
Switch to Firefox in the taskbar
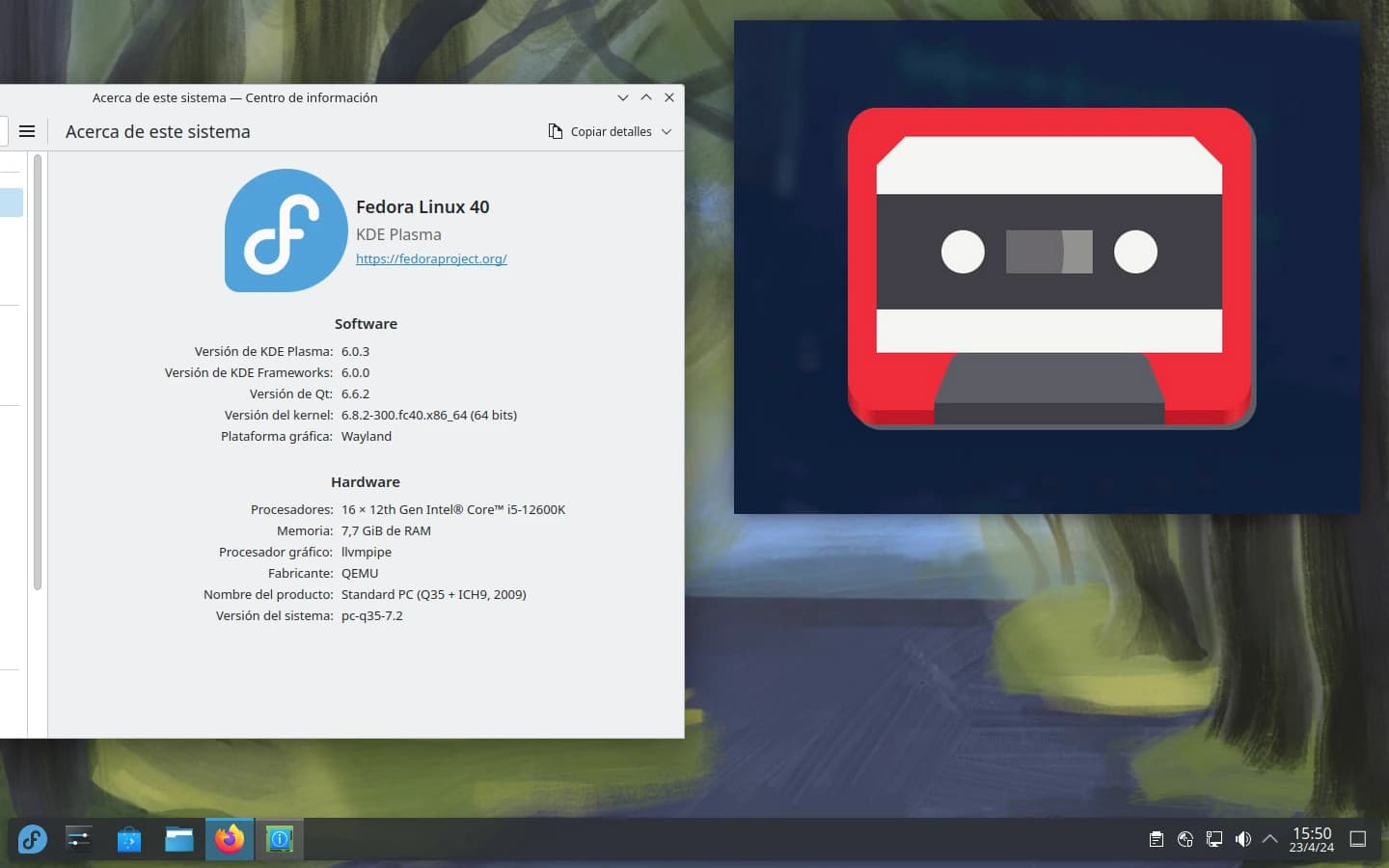coord(230,839)
